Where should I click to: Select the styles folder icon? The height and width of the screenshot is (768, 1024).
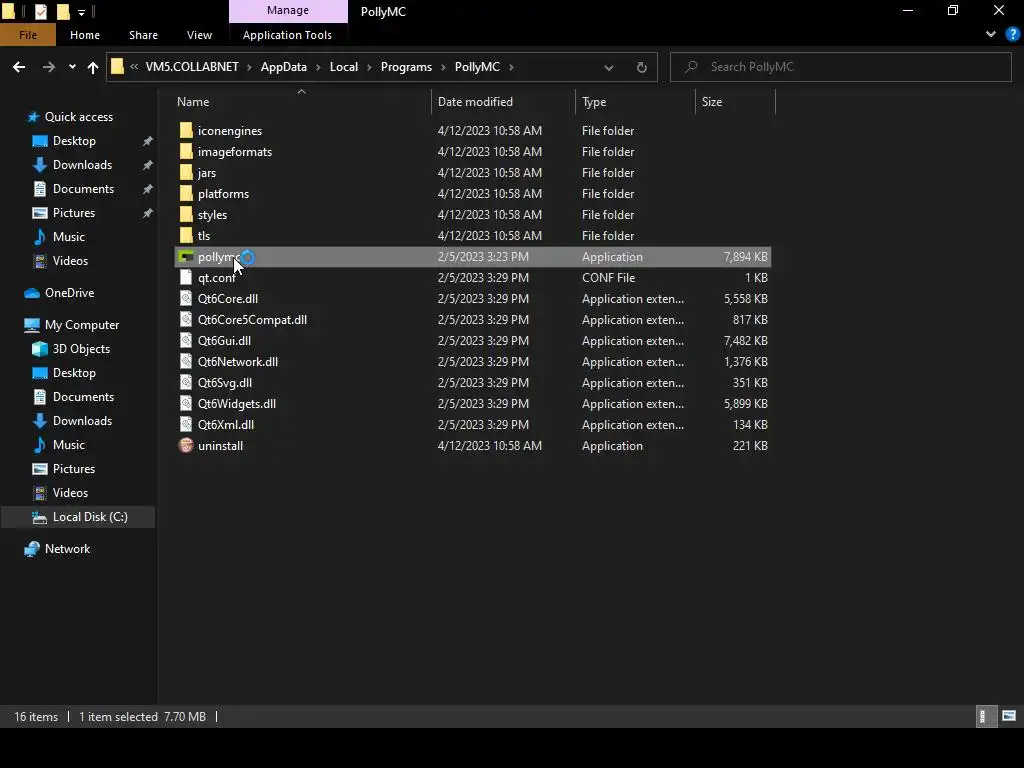pyautogui.click(x=186, y=214)
